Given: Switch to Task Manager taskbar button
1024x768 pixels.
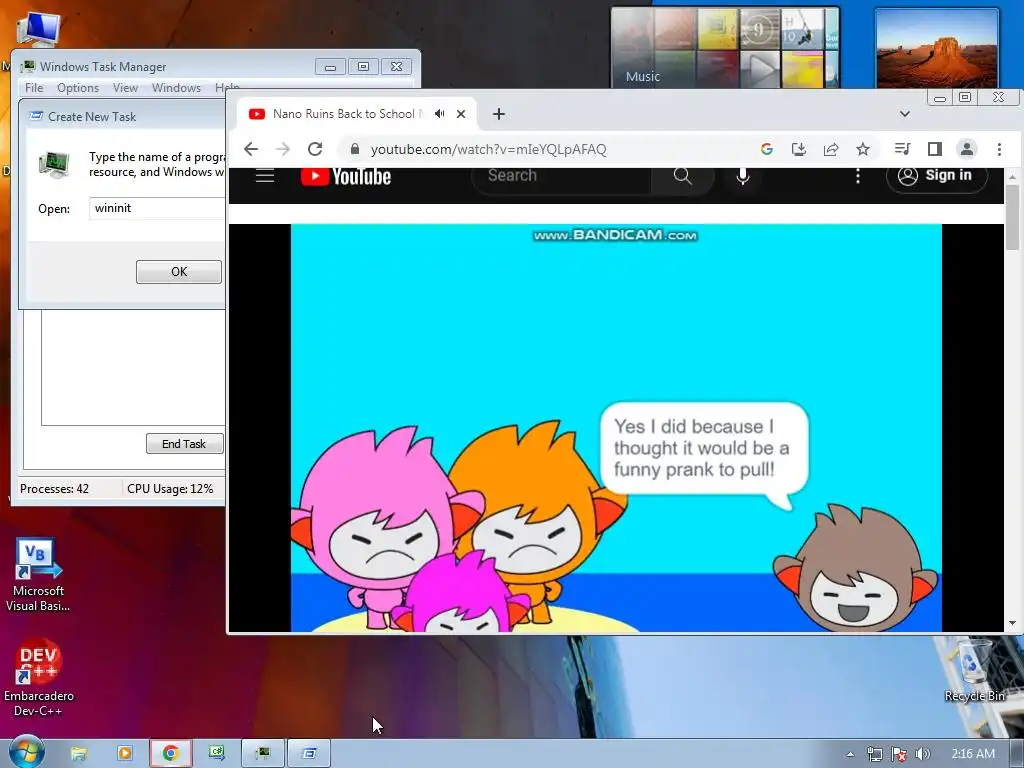Looking at the screenshot, I should click(263, 754).
